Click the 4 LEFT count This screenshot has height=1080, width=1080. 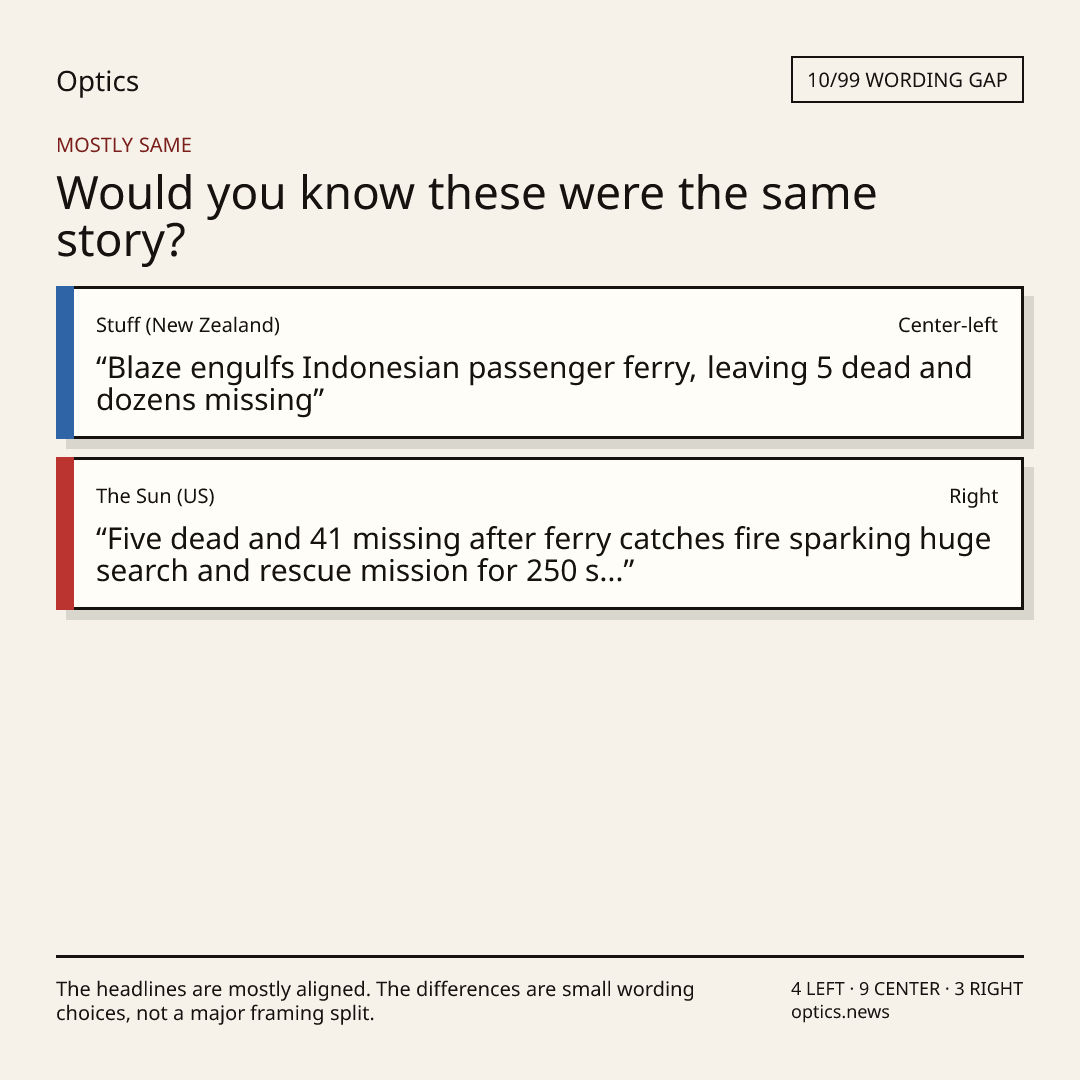(818, 989)
